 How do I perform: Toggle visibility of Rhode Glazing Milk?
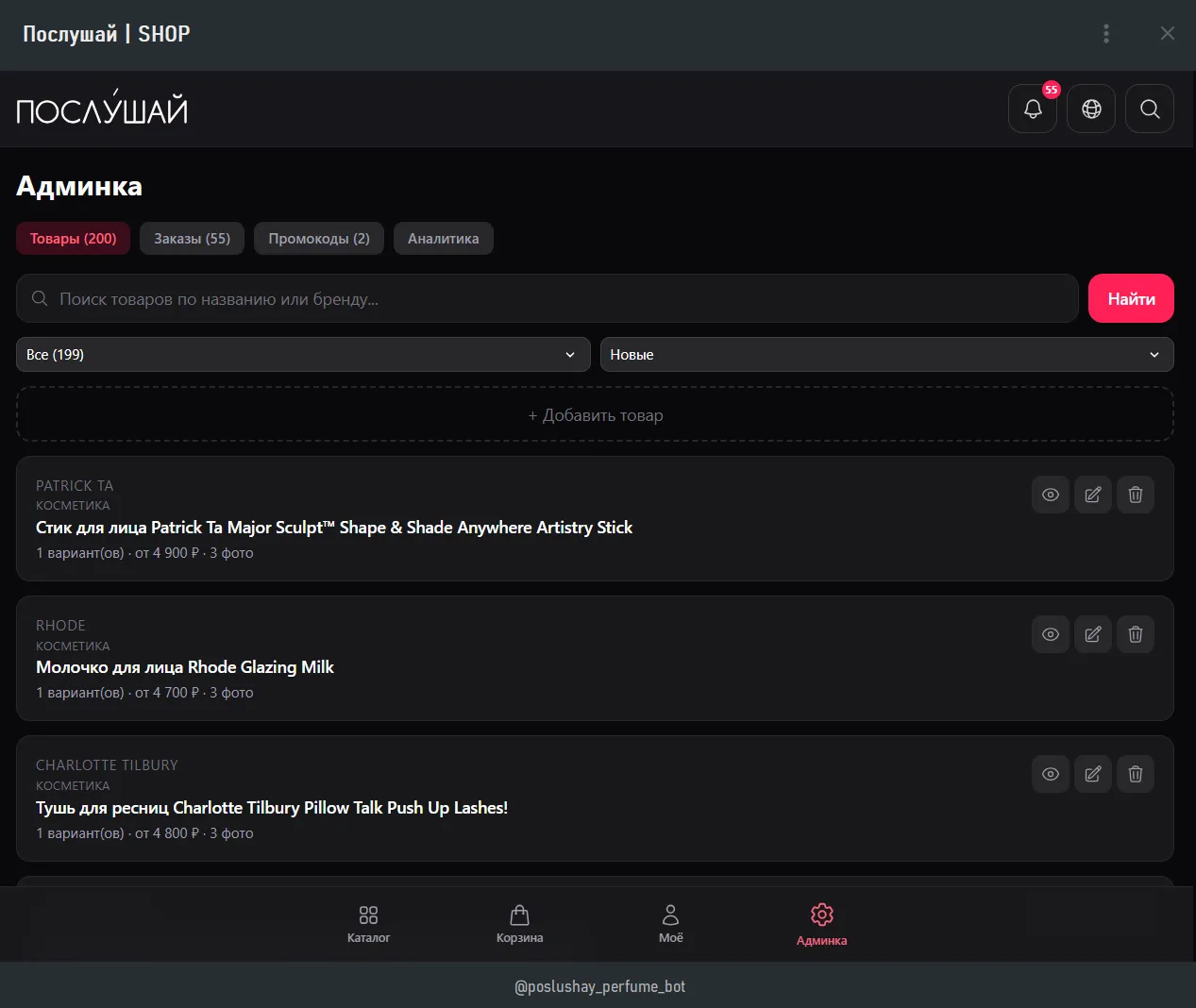pos(1051,634)
